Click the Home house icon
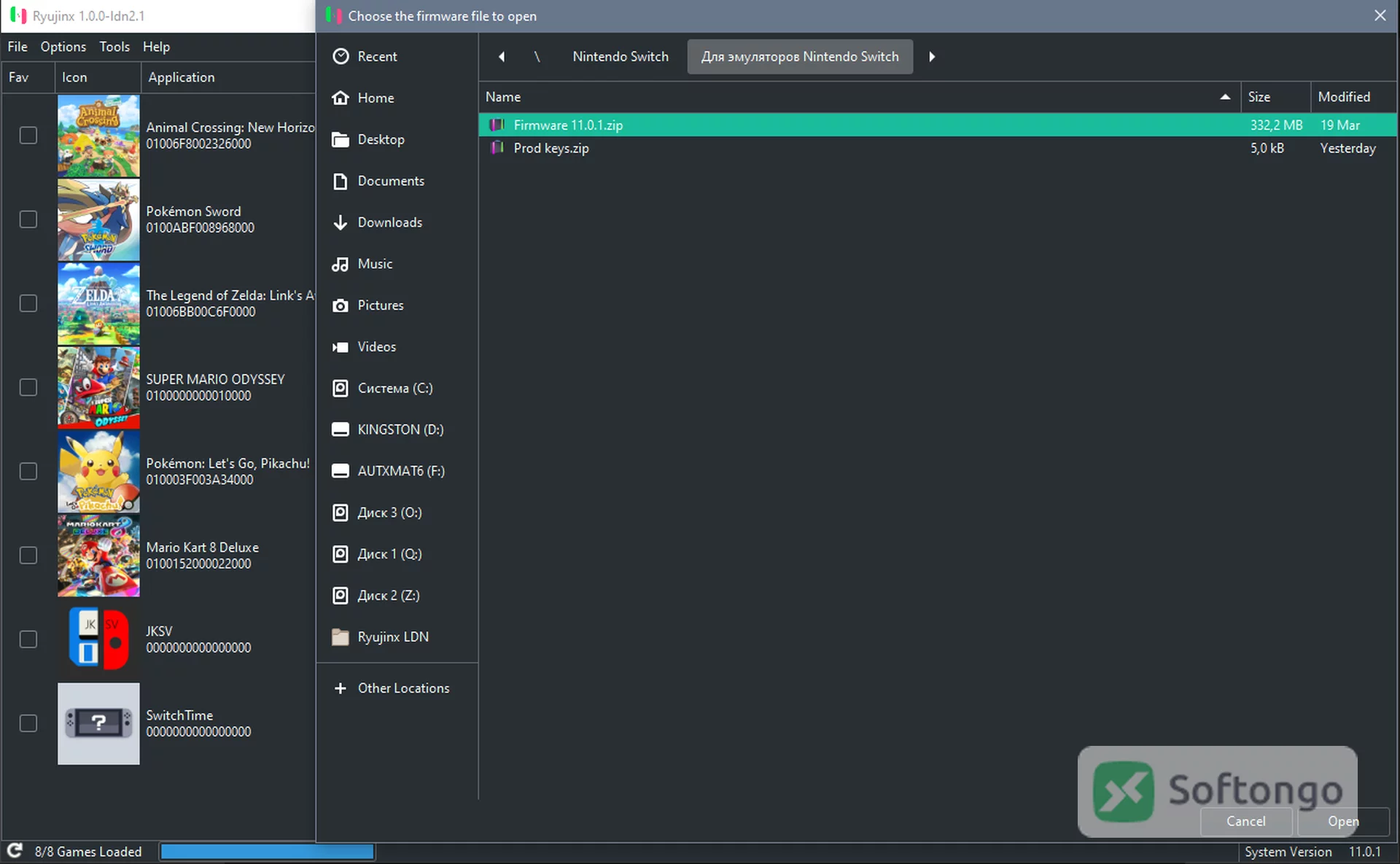 [341, 98]
